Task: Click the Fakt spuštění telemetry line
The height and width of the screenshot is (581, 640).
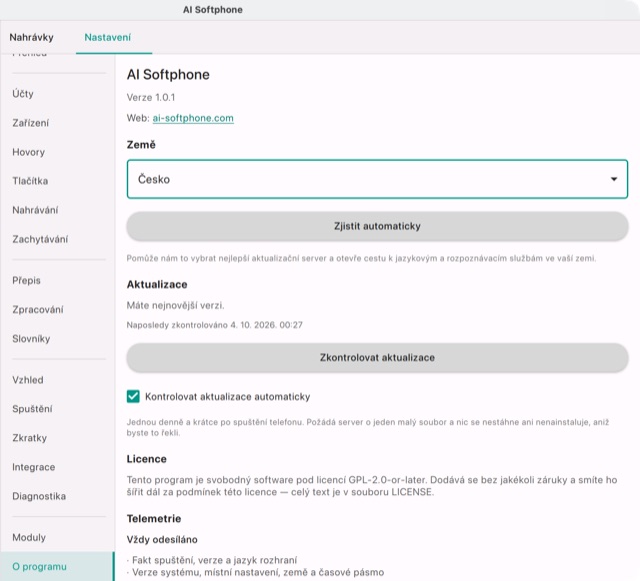Action: coord(212,560)
